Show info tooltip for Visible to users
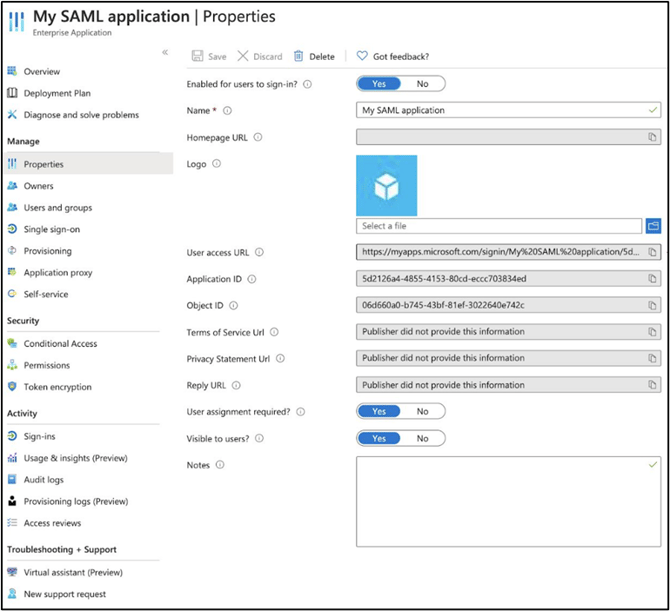The width and height of the screenshot is (670, 611). 259,438
